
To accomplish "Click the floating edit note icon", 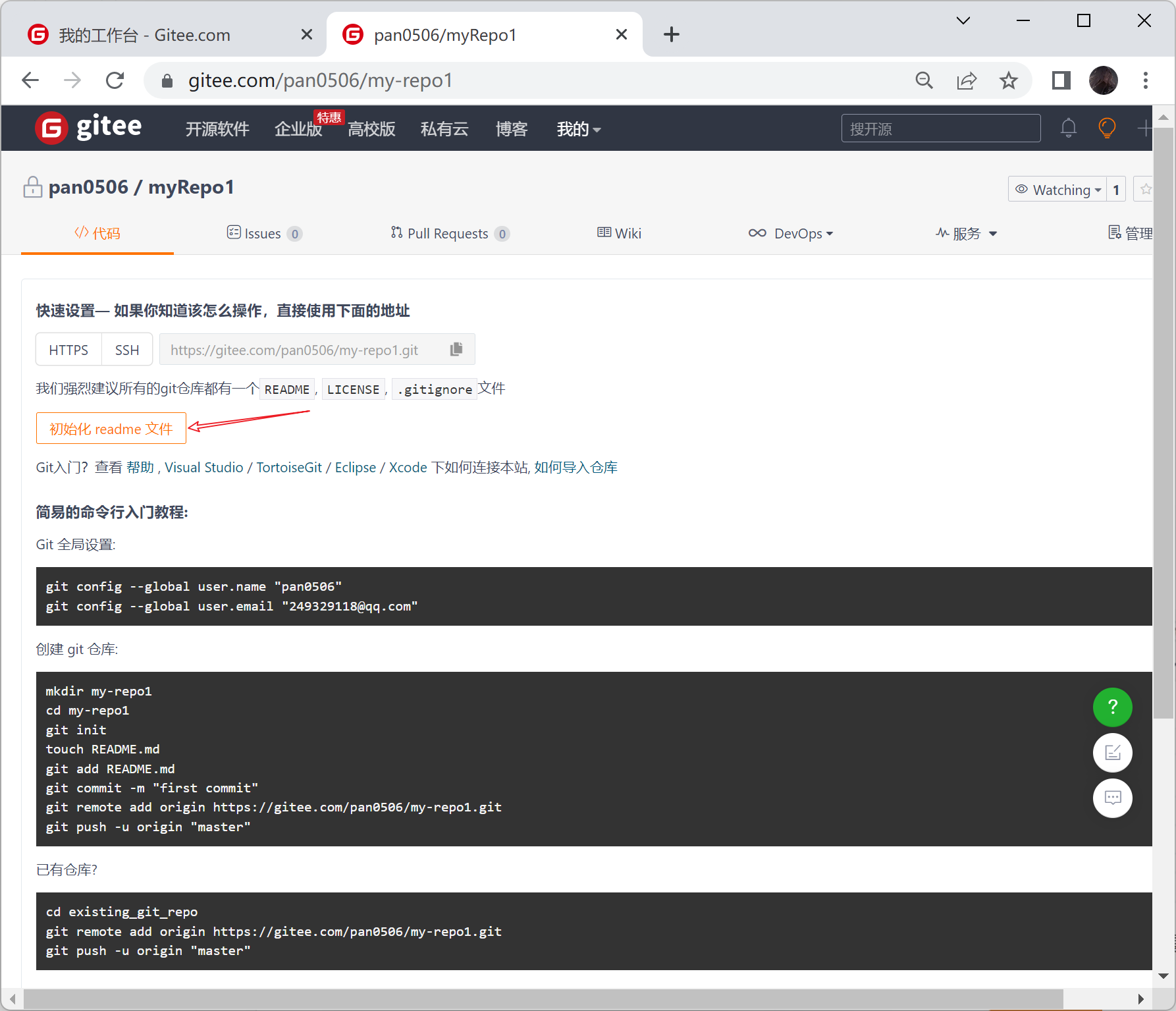I will [x=1112, y=752].
